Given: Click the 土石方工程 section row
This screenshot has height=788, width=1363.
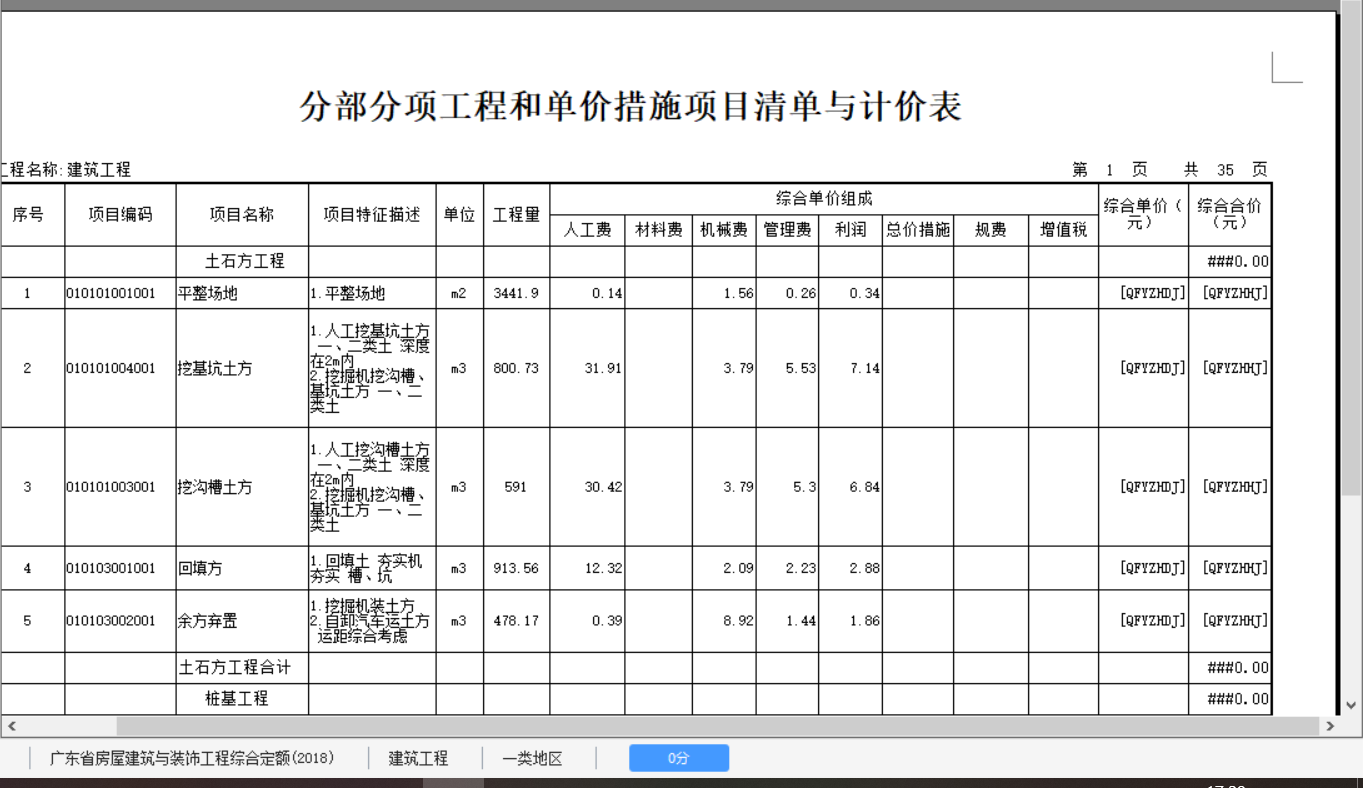Looking at the screenshot, I should (x=636, y=261).
